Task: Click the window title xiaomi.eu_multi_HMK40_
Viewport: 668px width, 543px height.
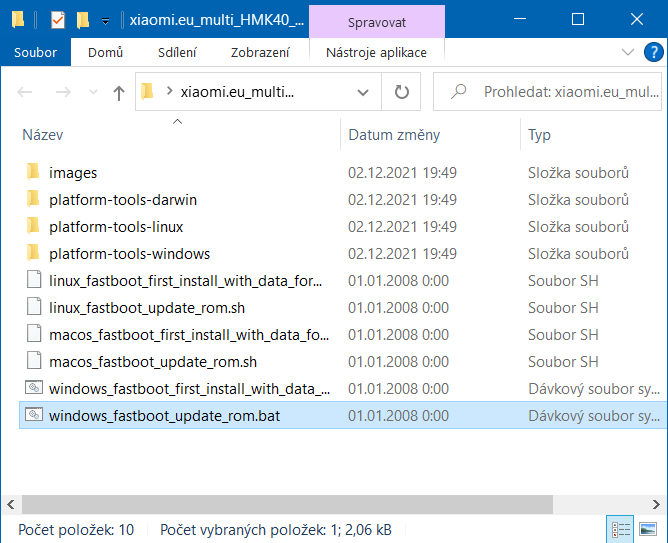Action: (x=217, y=20)
